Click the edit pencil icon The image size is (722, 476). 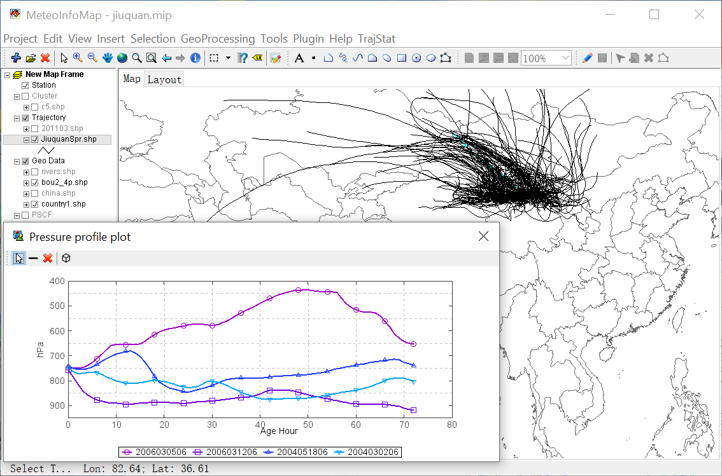tap(587, 58)
